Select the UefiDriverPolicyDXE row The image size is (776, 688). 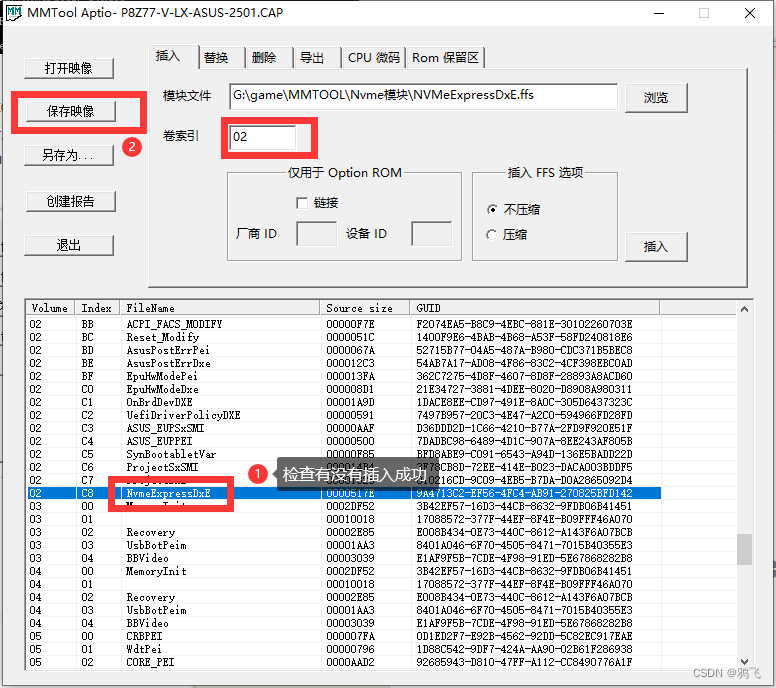pos(343,415)
